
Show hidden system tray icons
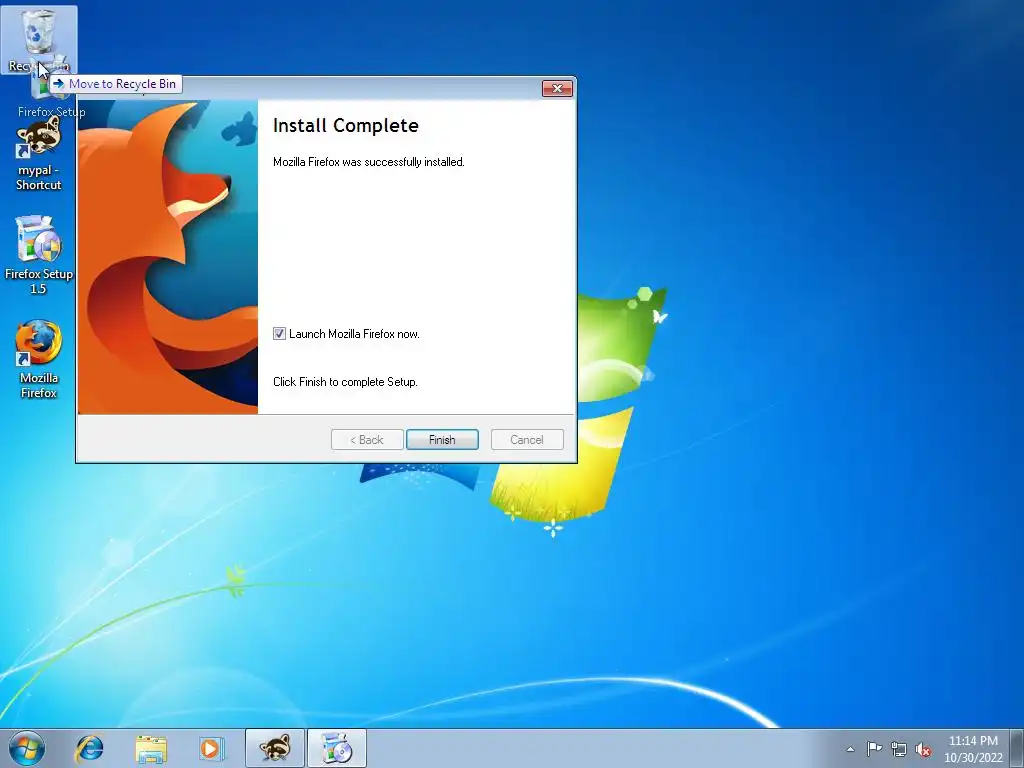coord(850,749)
